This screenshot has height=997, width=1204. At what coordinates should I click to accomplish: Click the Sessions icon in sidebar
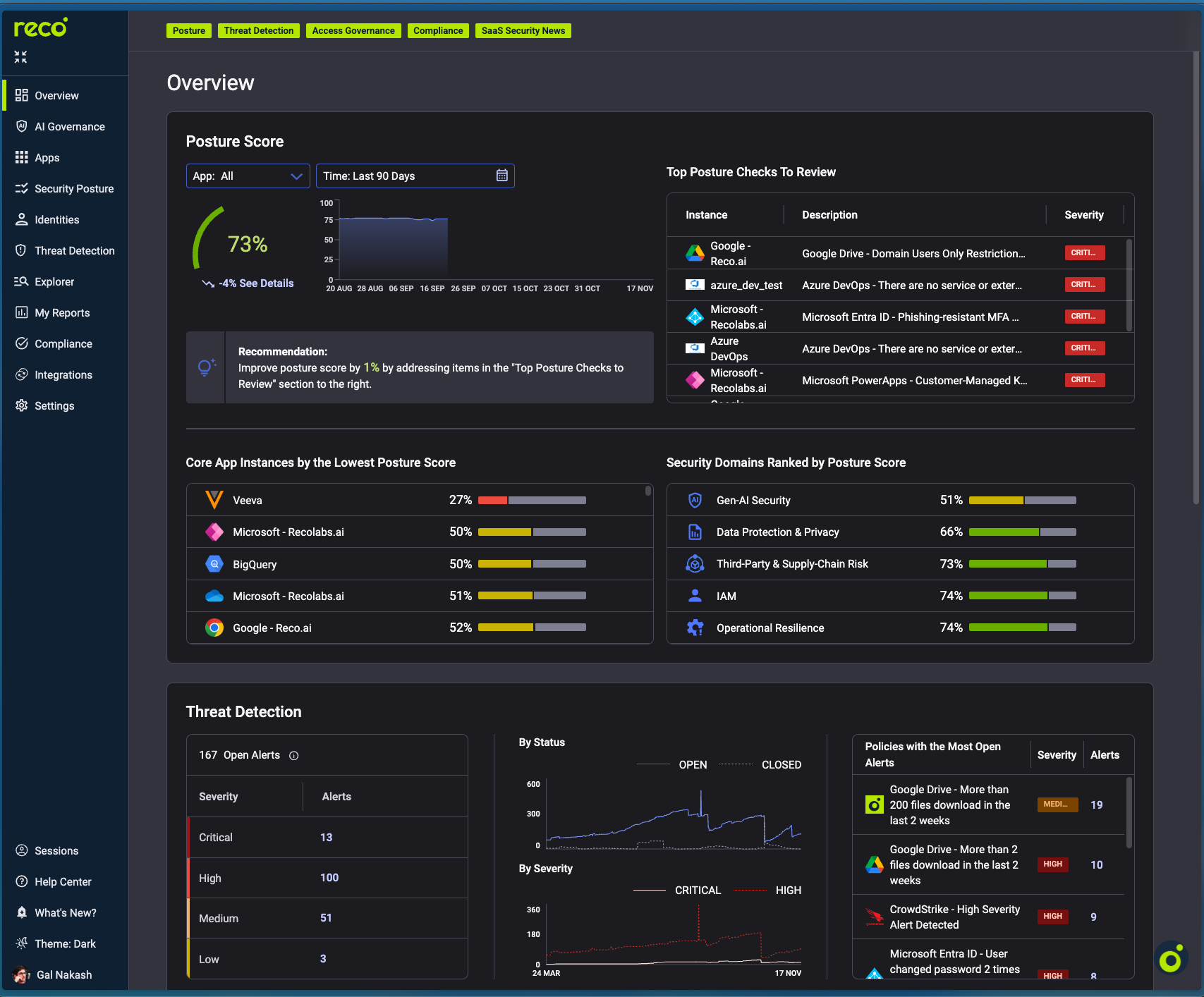click(x=22, y=850)
